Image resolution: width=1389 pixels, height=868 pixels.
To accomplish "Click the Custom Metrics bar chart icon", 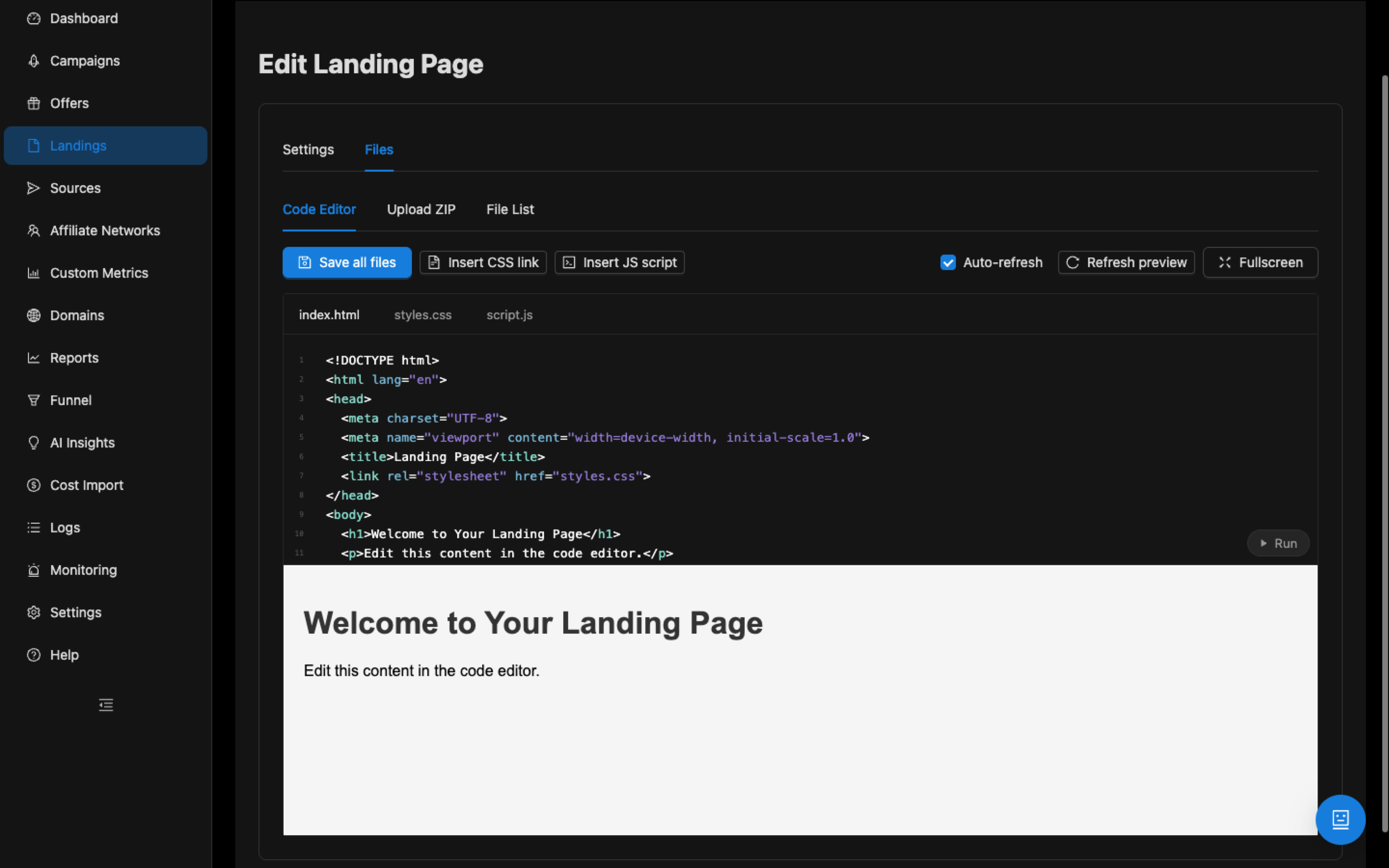I will click(34, 273).
